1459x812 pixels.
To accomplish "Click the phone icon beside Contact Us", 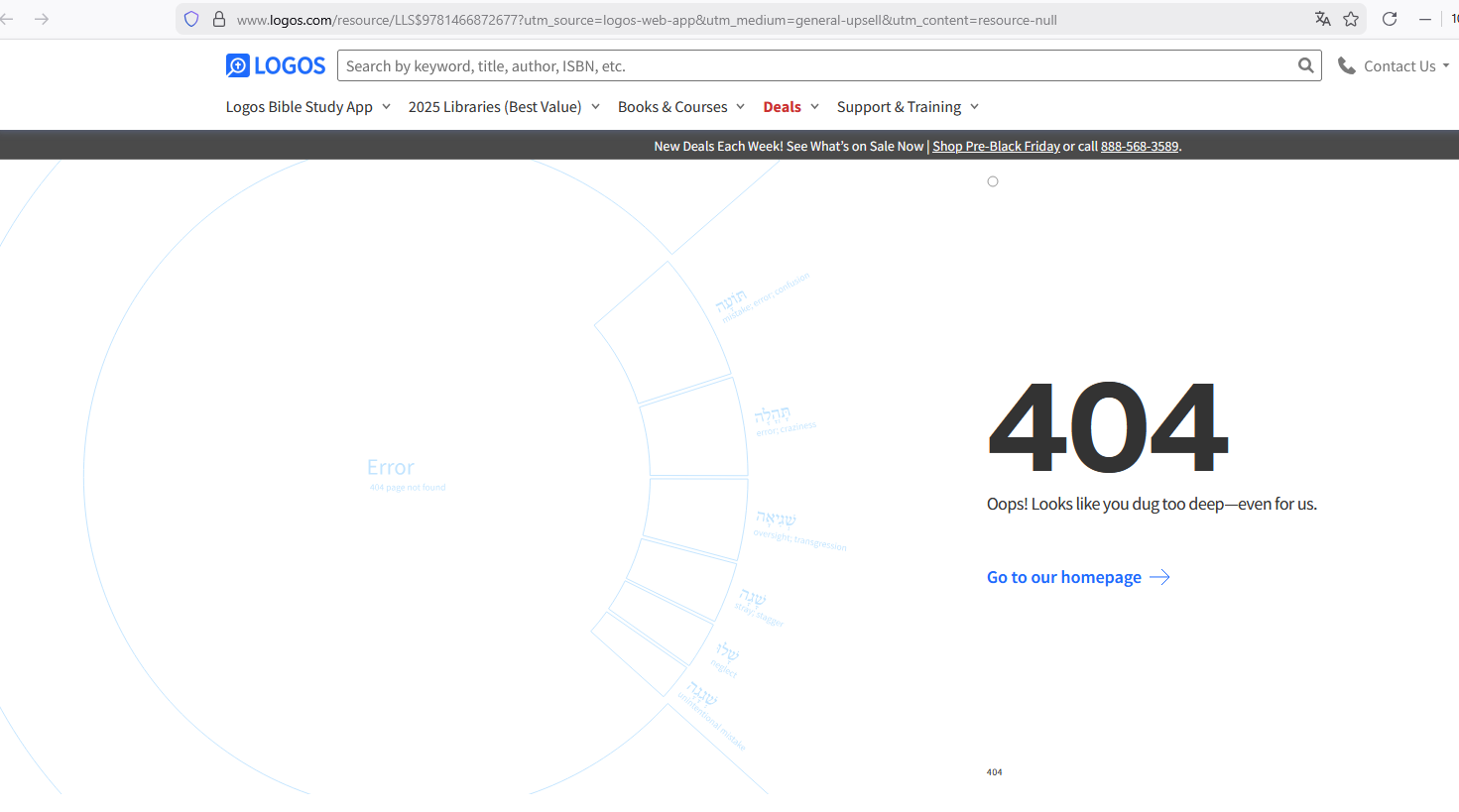I will pos(1346,64).
